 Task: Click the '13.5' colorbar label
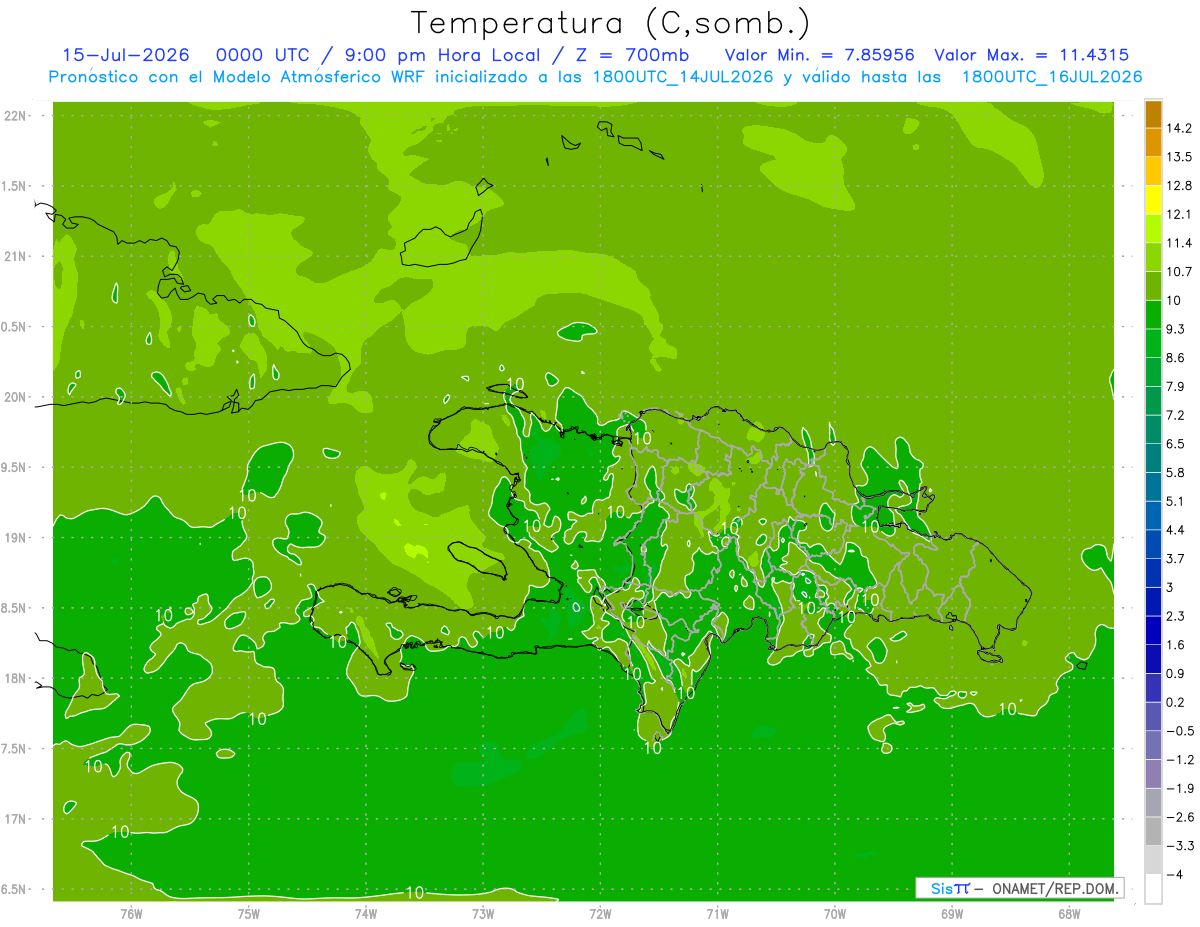(x=1179, y=157)
